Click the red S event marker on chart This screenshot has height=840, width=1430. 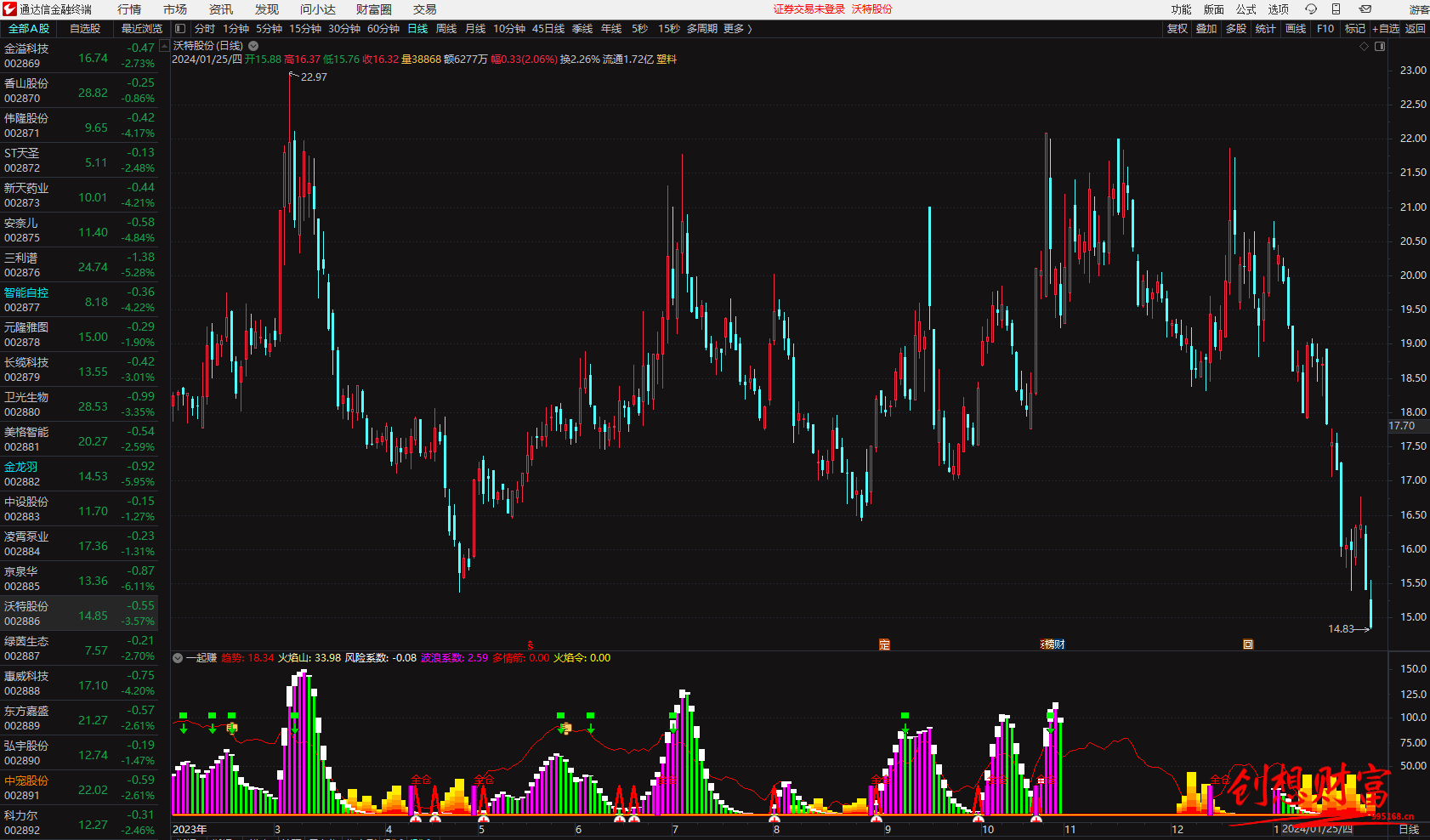click(531, 645)
